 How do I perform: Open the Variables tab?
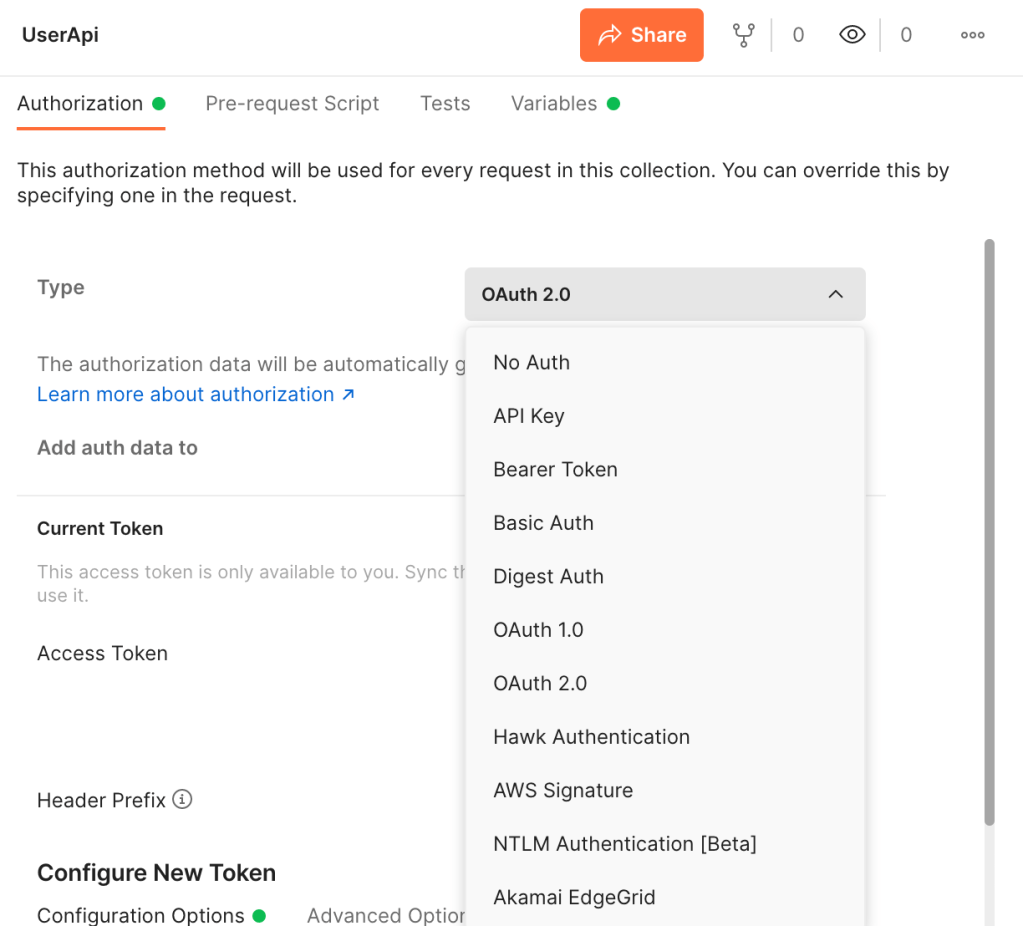coord(554,103)
